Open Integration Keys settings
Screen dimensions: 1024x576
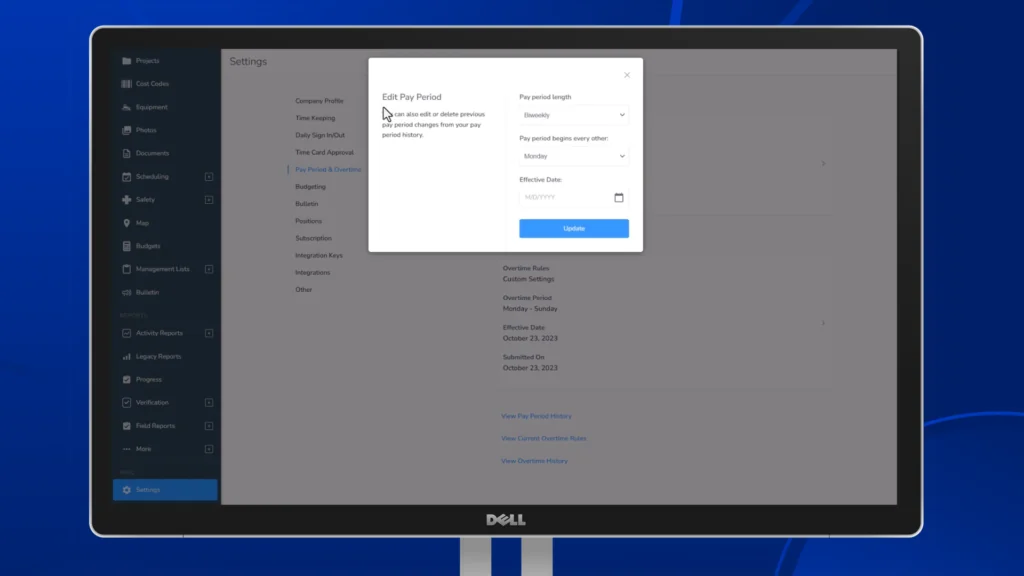pos(319,255)
